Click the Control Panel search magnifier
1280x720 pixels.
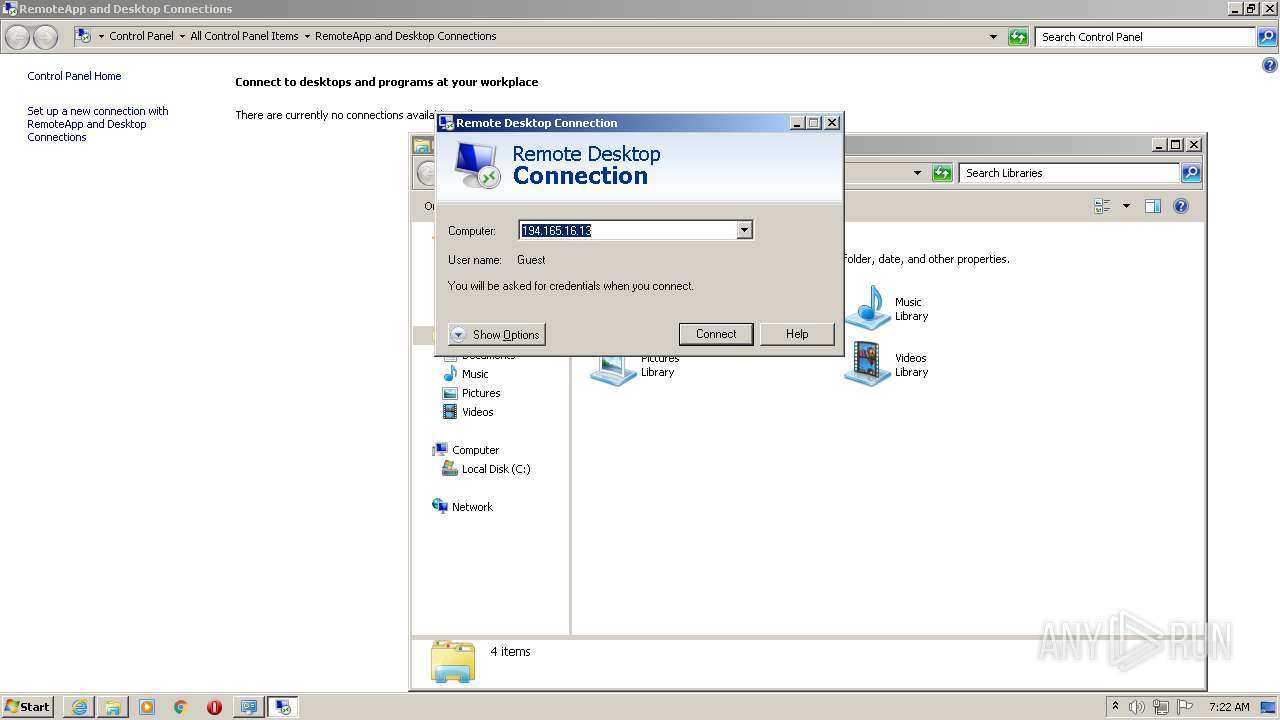(1266, 37)
